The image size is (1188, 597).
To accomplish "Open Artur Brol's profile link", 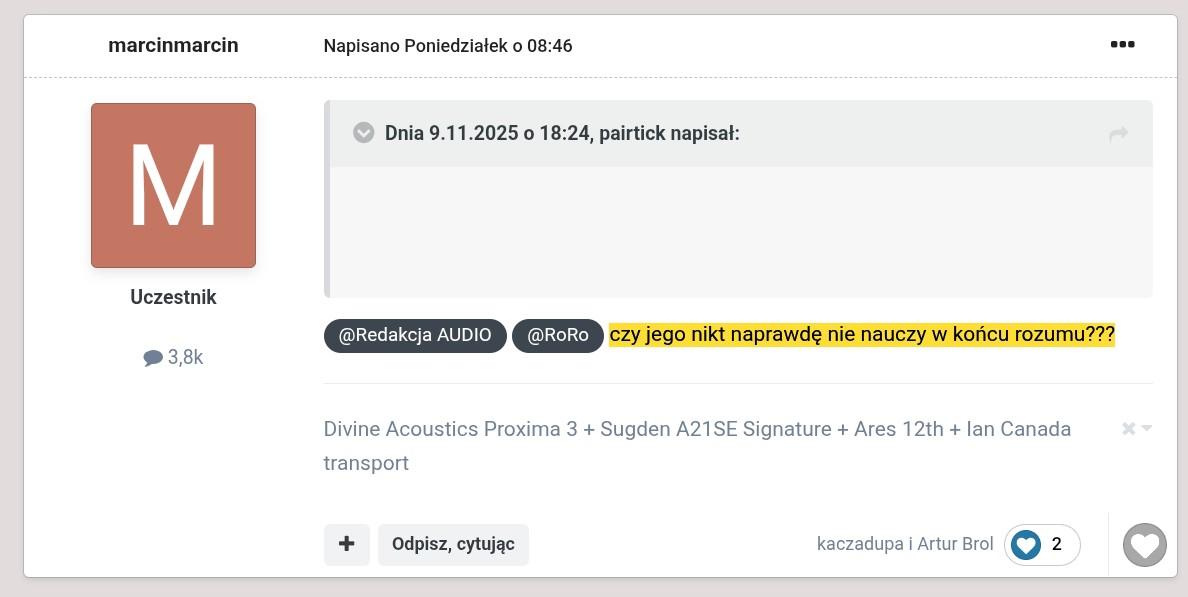I will tap(955, 544).
